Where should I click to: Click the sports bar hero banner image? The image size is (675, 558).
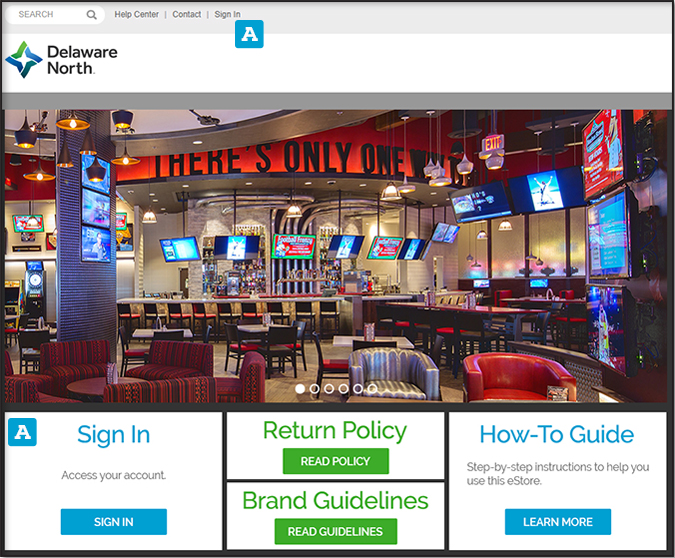(336, 256)
